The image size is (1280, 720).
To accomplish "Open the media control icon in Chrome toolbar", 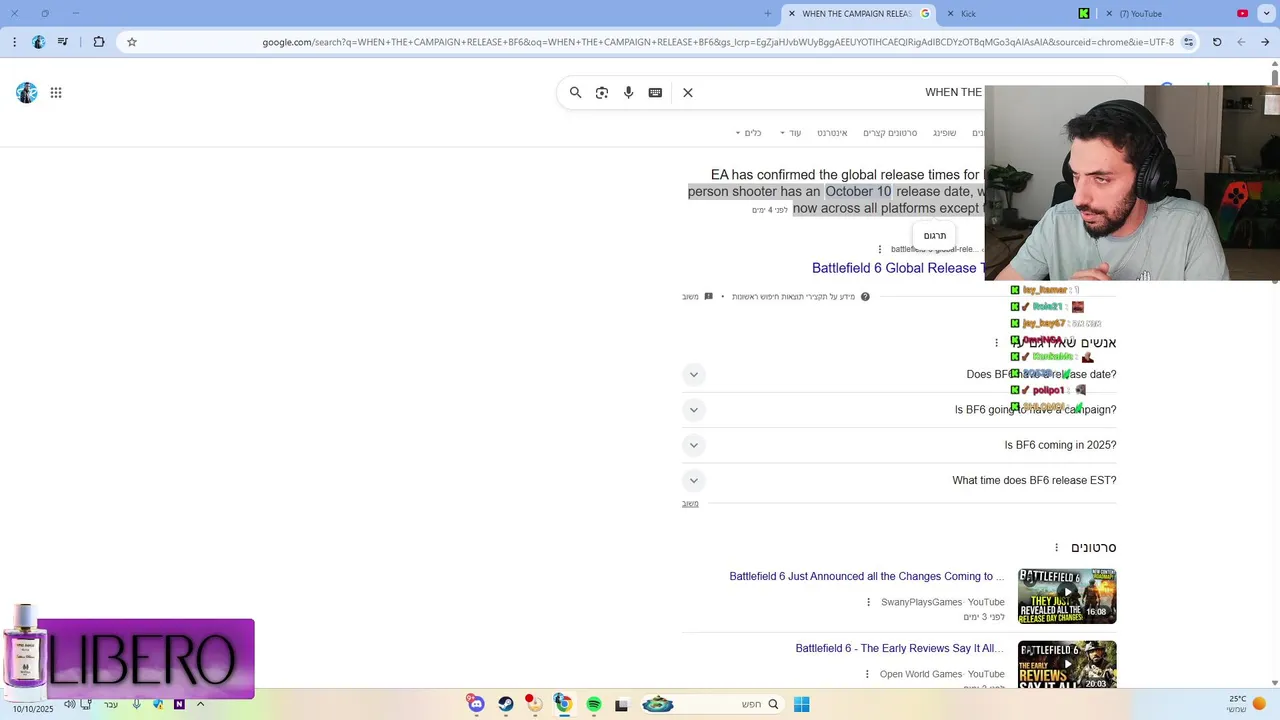I will coord(63,42).
